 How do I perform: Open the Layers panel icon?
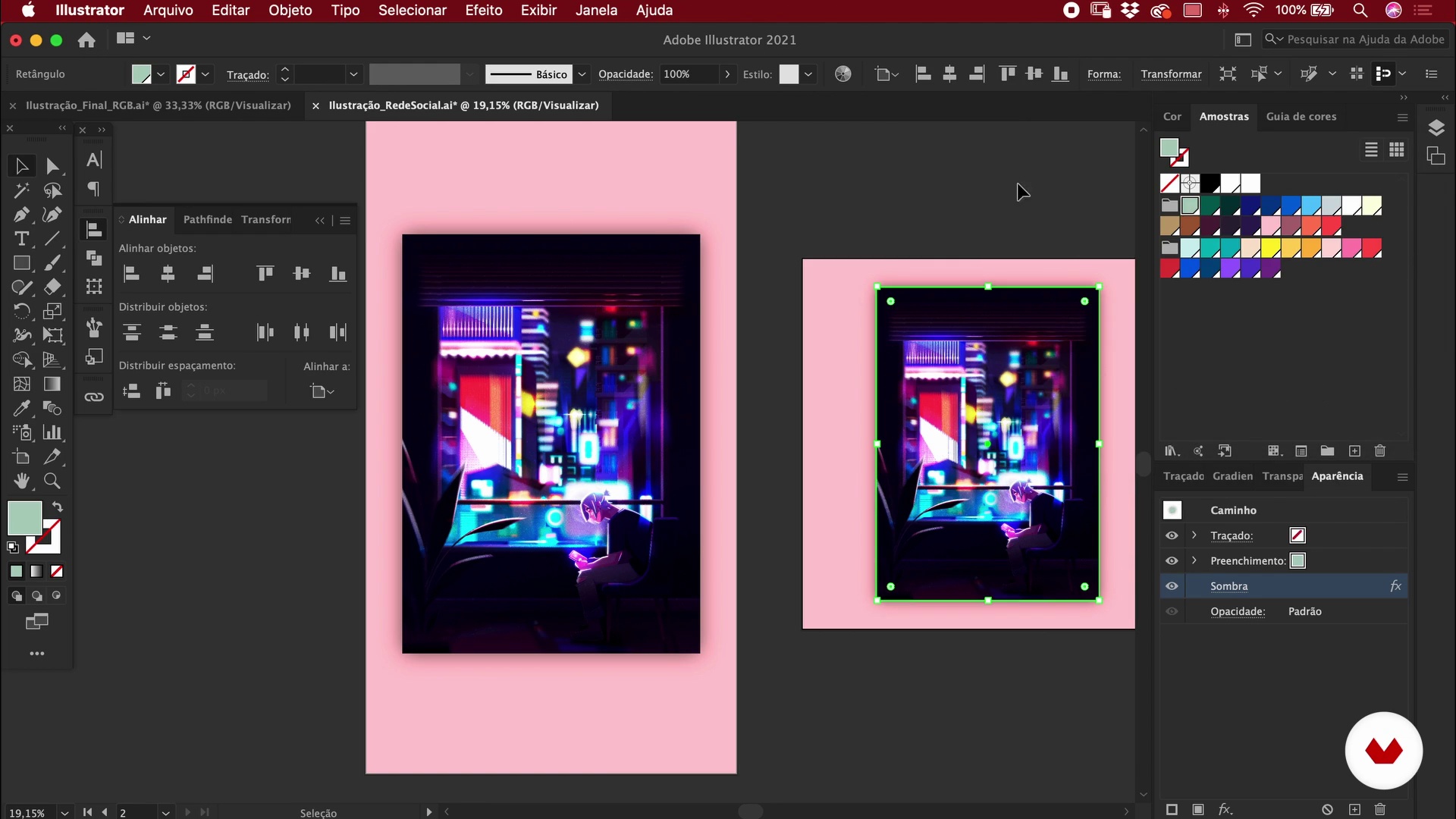click(x=1436, y=127)
